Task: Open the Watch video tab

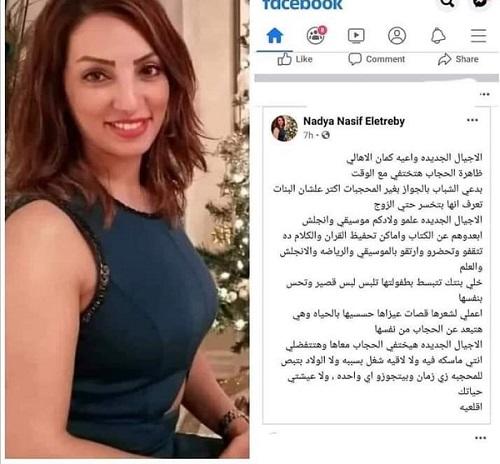Action: pos(356,36)
